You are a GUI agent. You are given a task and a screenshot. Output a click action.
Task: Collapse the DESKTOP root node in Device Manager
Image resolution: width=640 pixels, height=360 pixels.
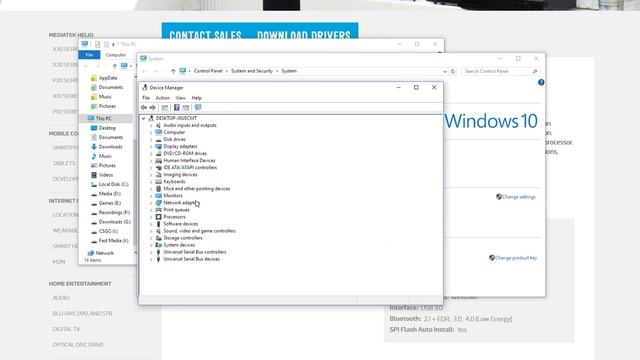pyautogui.click(x=143, y=118)
